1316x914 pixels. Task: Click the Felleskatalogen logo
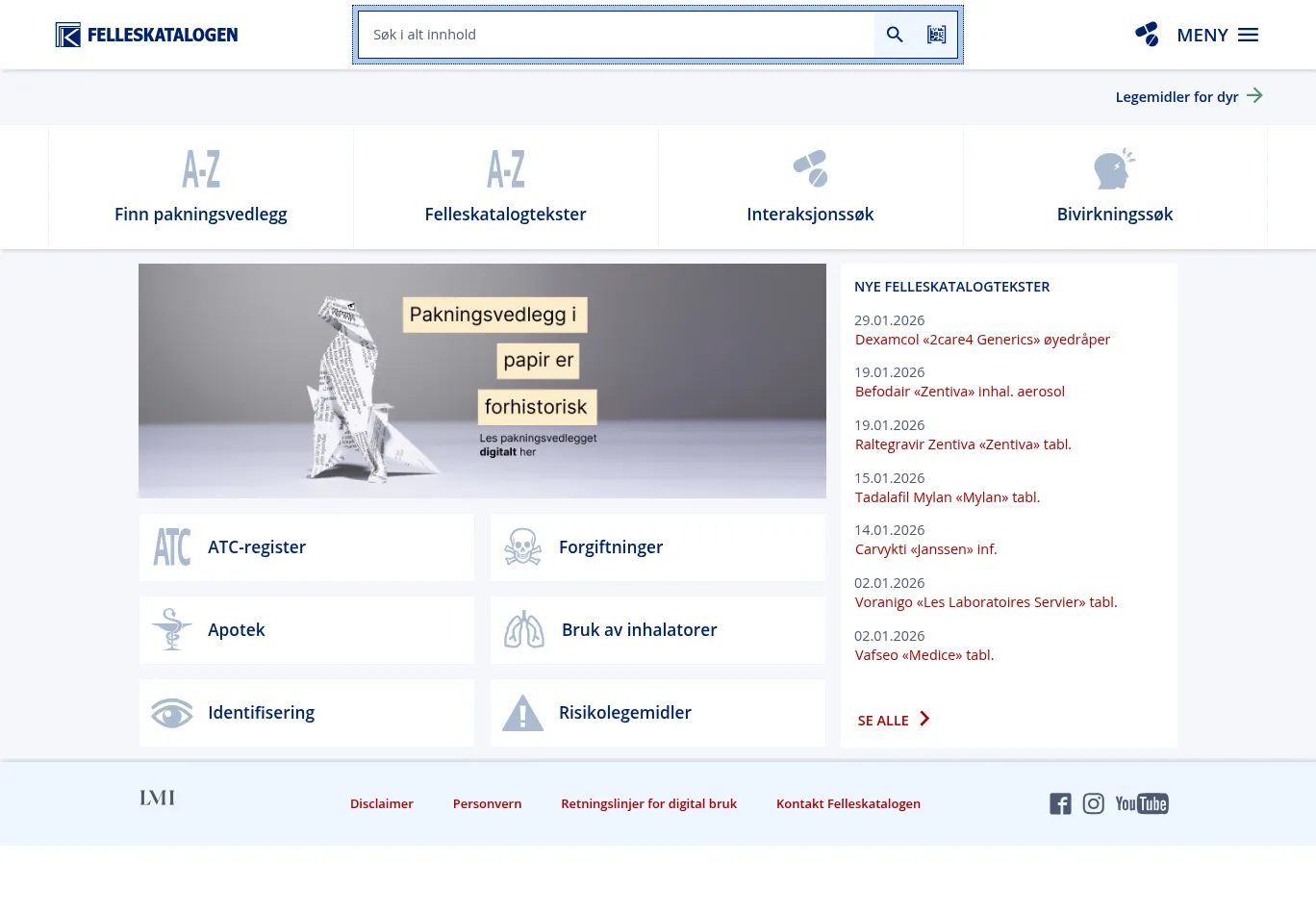point(146,35)
